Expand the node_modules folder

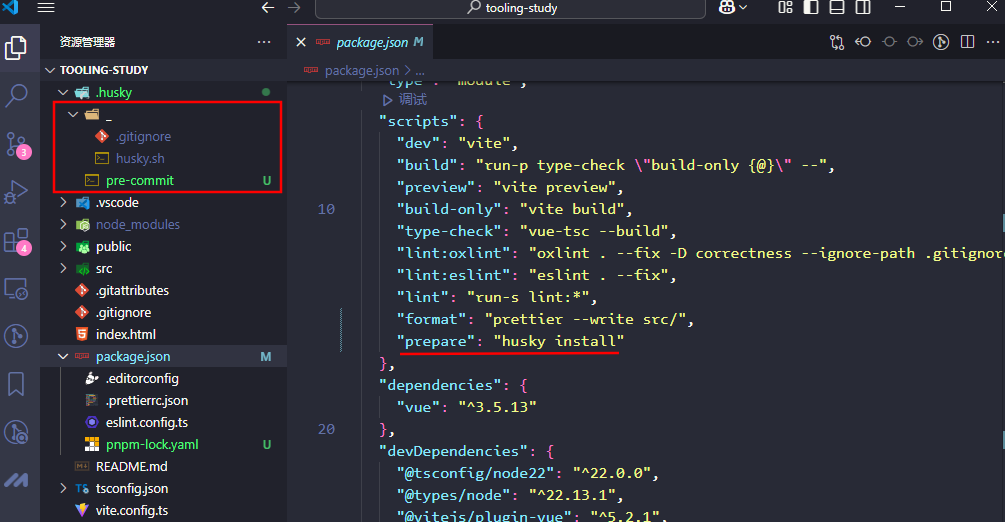(64, 224)
